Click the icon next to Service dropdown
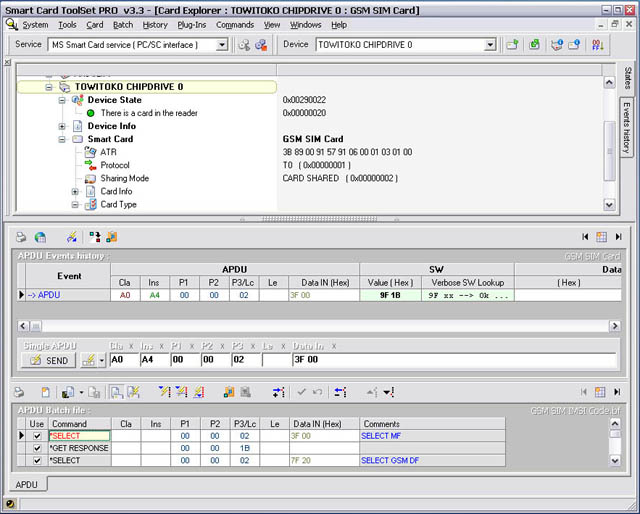This screenshot has height=514, width=640. (245, 45)
